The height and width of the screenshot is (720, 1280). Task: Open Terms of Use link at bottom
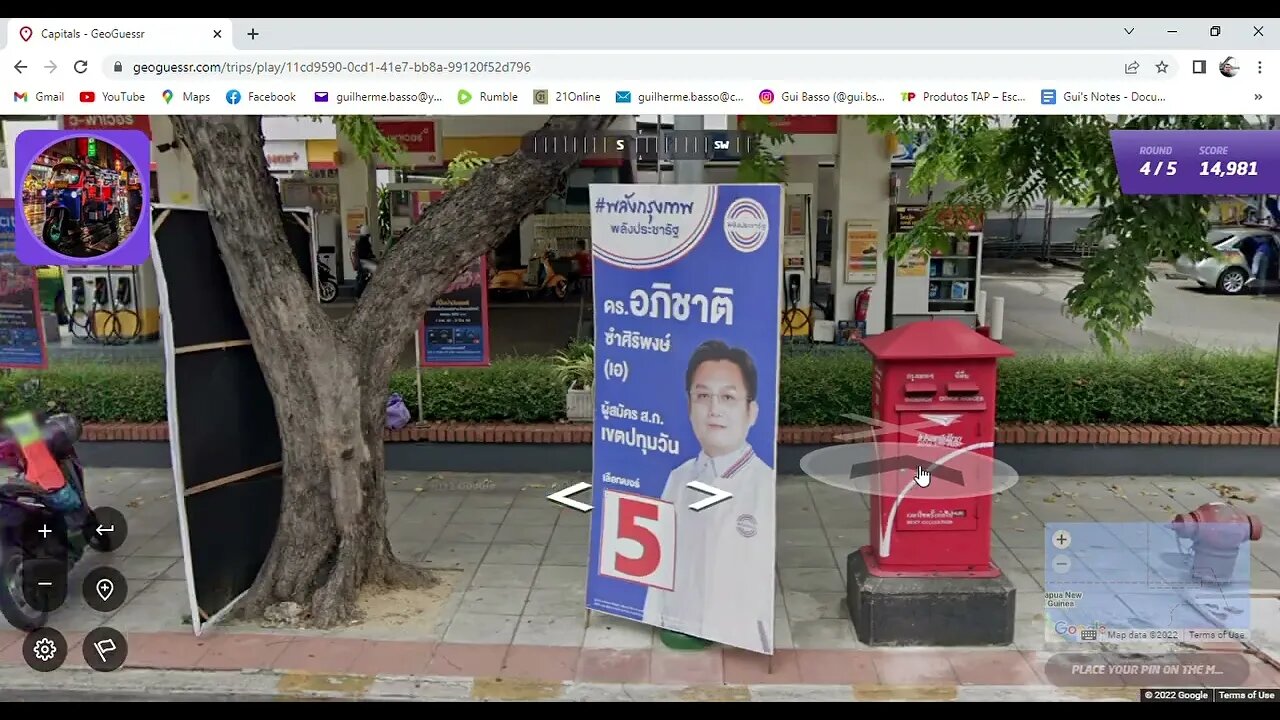click(1246, 695)
